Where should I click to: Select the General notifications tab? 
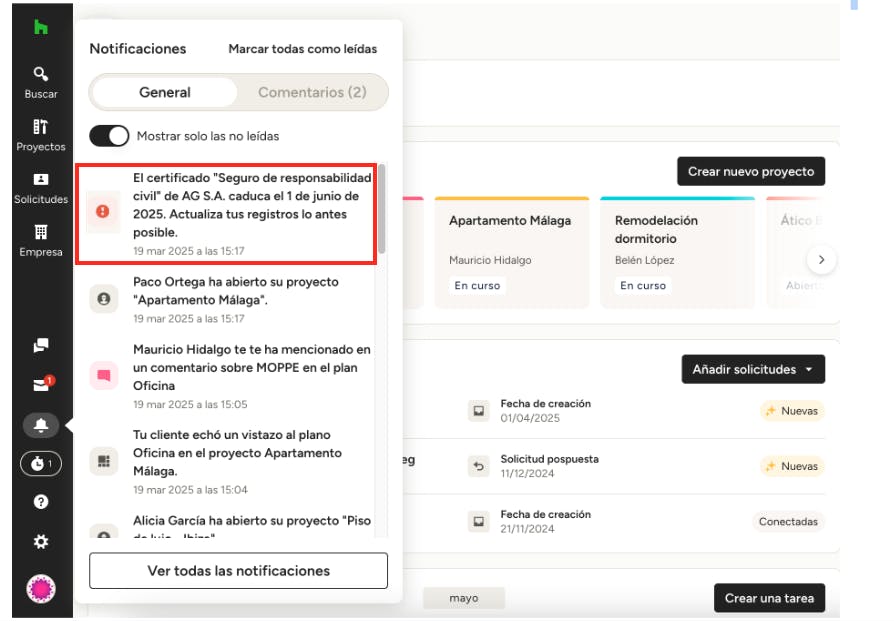[165, 93]
